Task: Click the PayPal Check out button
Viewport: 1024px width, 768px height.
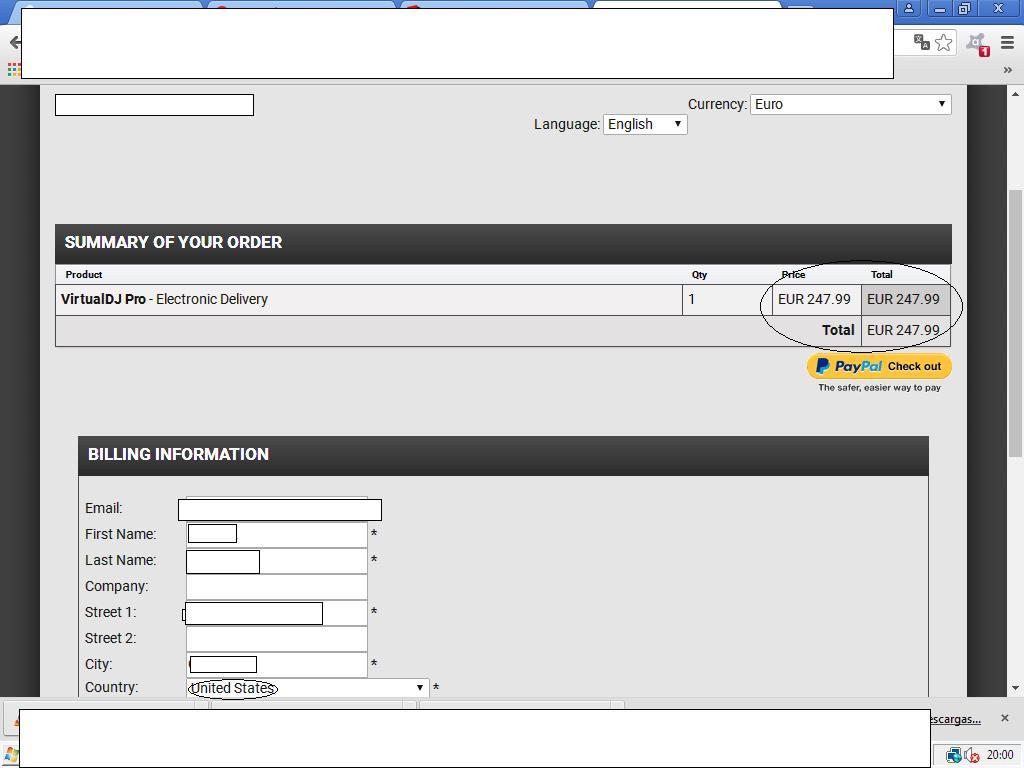Action: [x=879, y=366]
